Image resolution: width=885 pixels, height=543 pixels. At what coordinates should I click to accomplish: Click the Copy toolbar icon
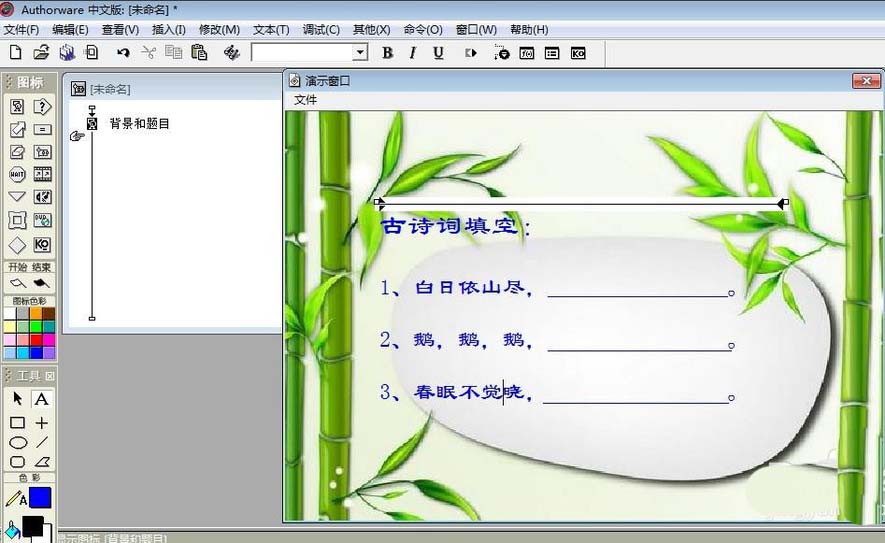(x=173, y=52)
